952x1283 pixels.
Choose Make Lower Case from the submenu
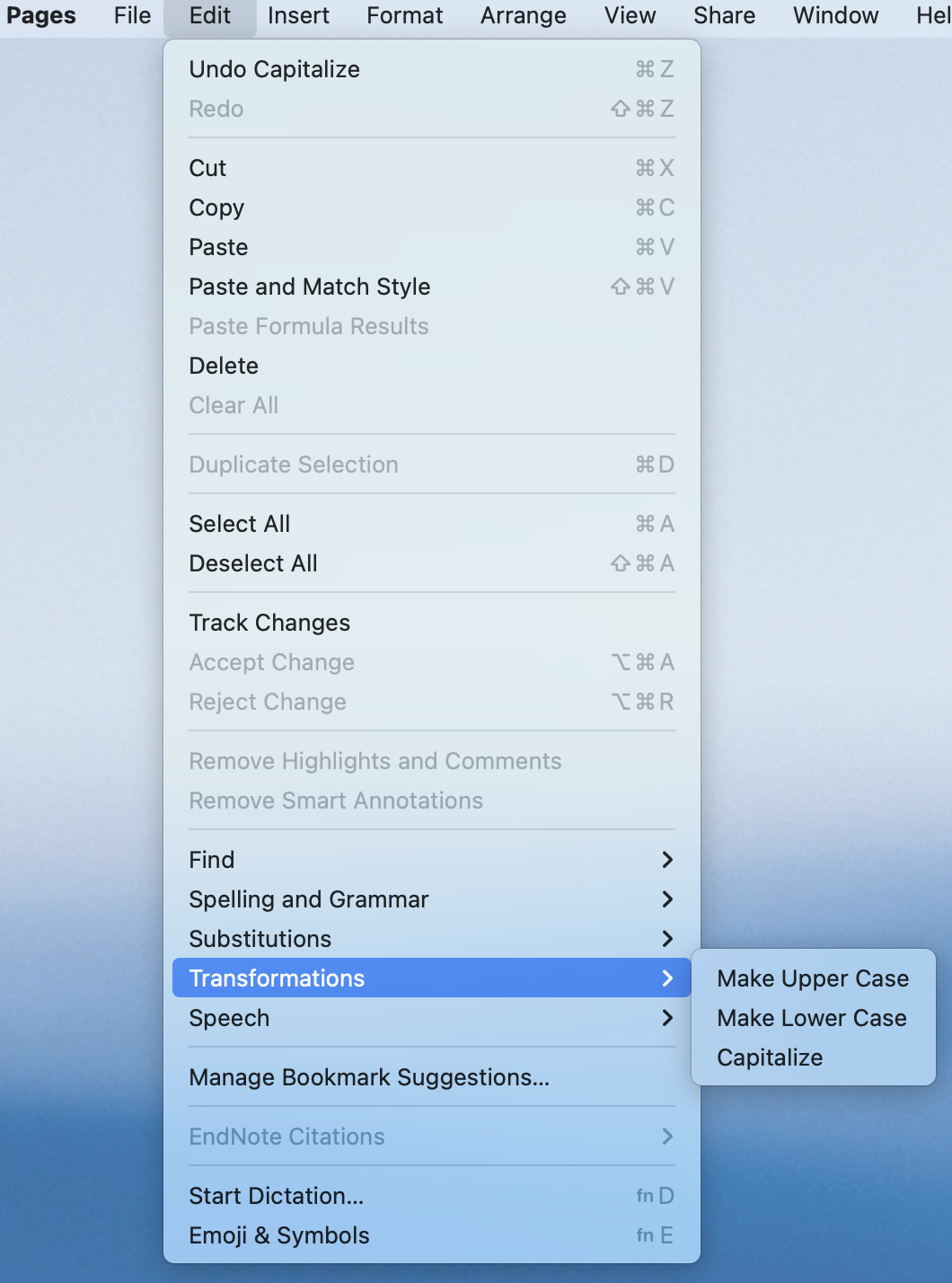pyautogui.click(x=811, y=1018)
